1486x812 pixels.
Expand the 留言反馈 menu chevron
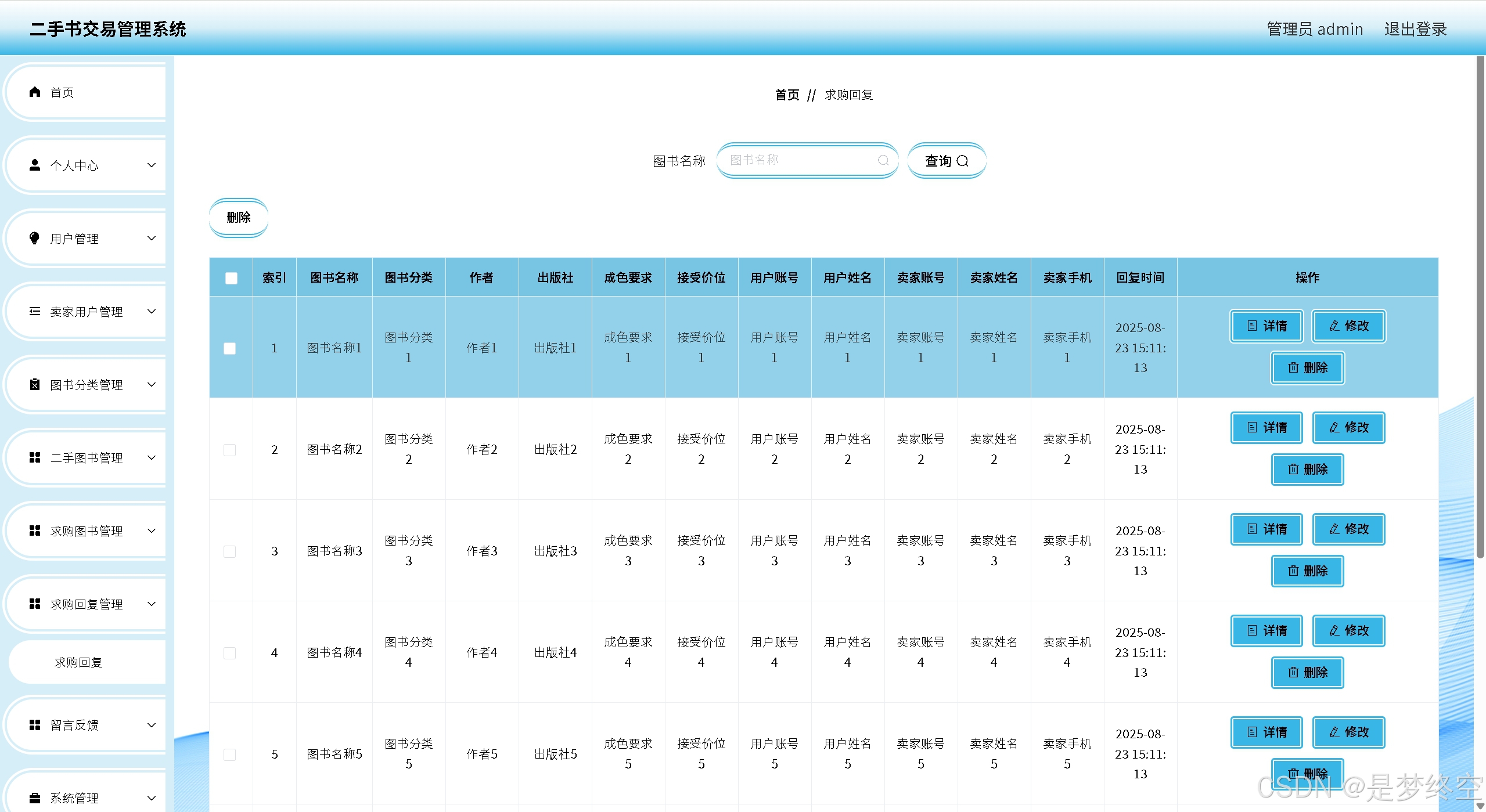[152, 724]
